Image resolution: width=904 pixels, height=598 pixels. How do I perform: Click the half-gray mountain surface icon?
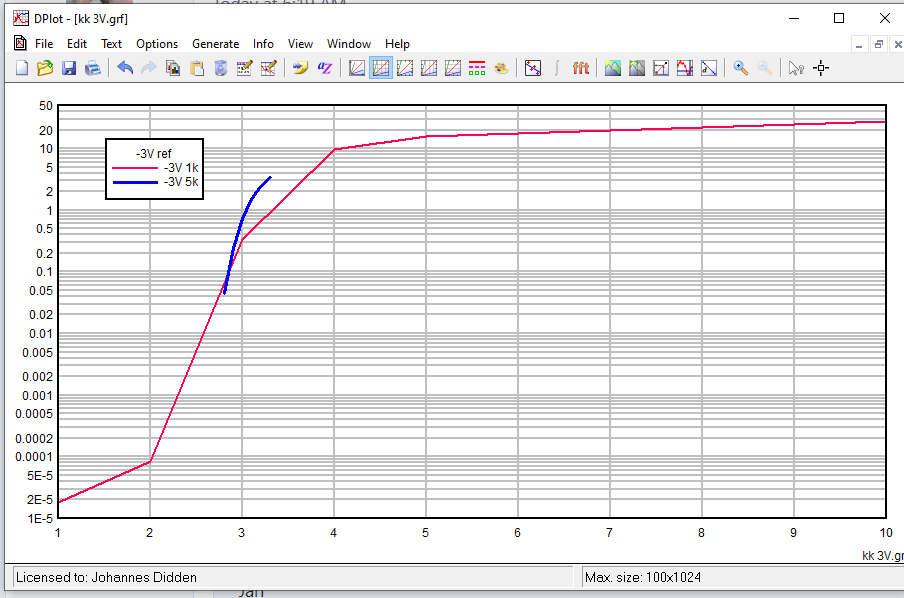637,68
